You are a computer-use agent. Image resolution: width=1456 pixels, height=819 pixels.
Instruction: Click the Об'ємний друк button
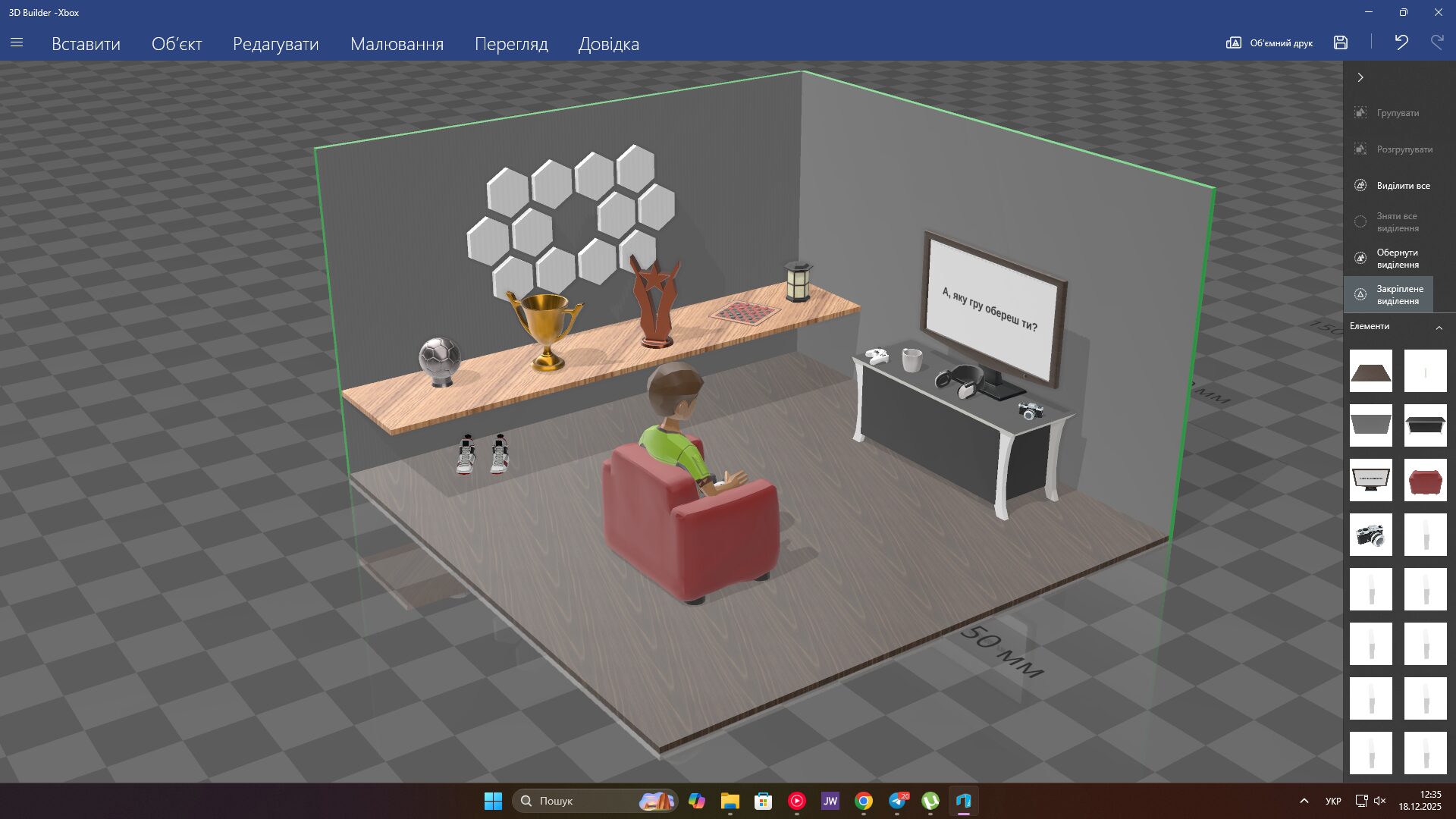click(x=1269, y=43)
